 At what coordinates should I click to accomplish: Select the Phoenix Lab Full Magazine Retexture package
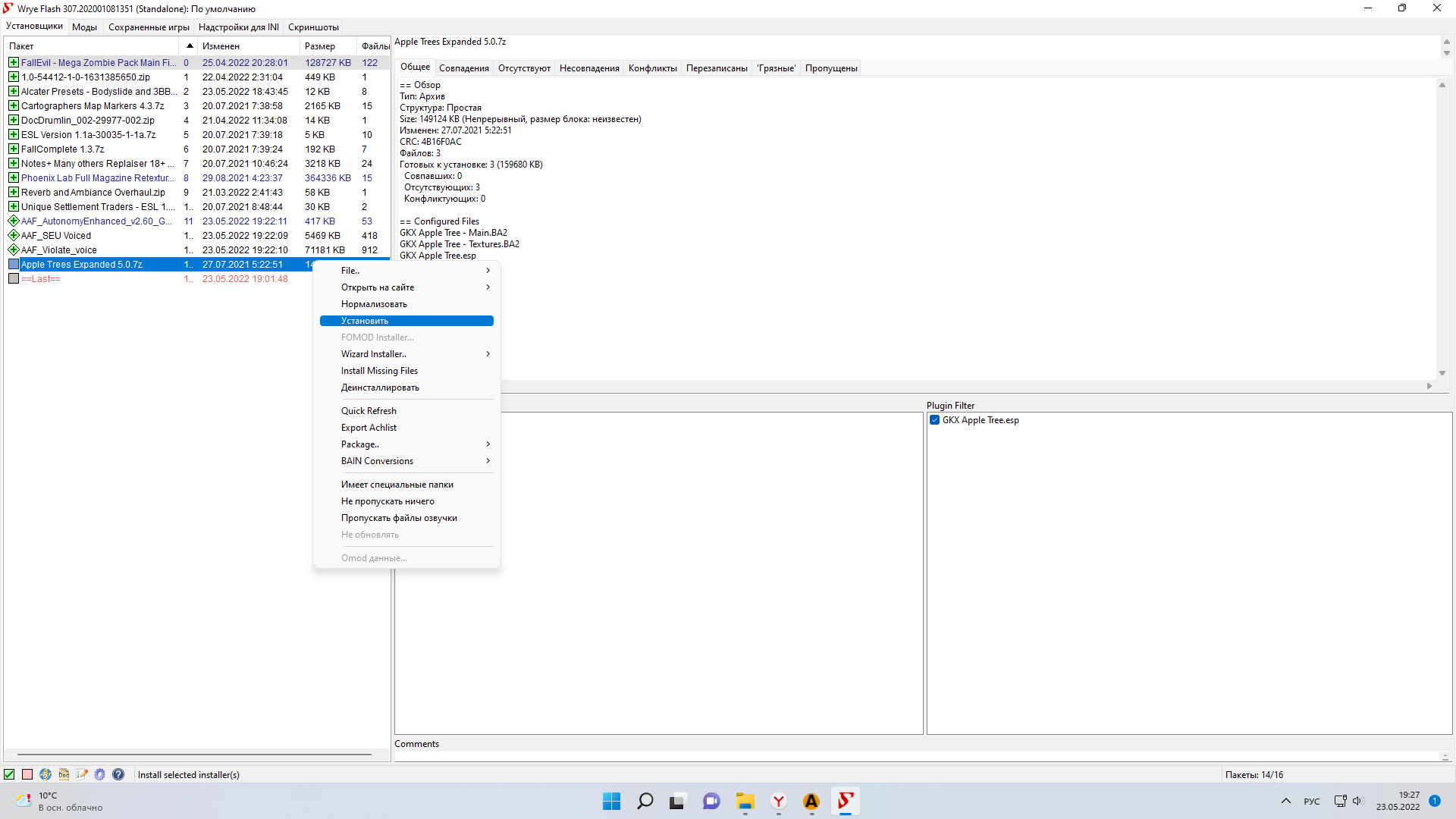97,178
